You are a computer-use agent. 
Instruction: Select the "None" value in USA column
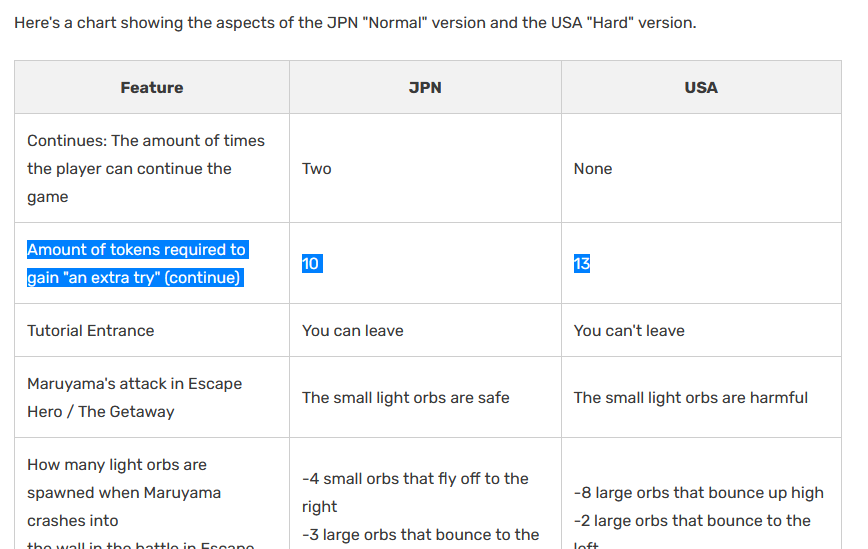(x=593, y=168)
